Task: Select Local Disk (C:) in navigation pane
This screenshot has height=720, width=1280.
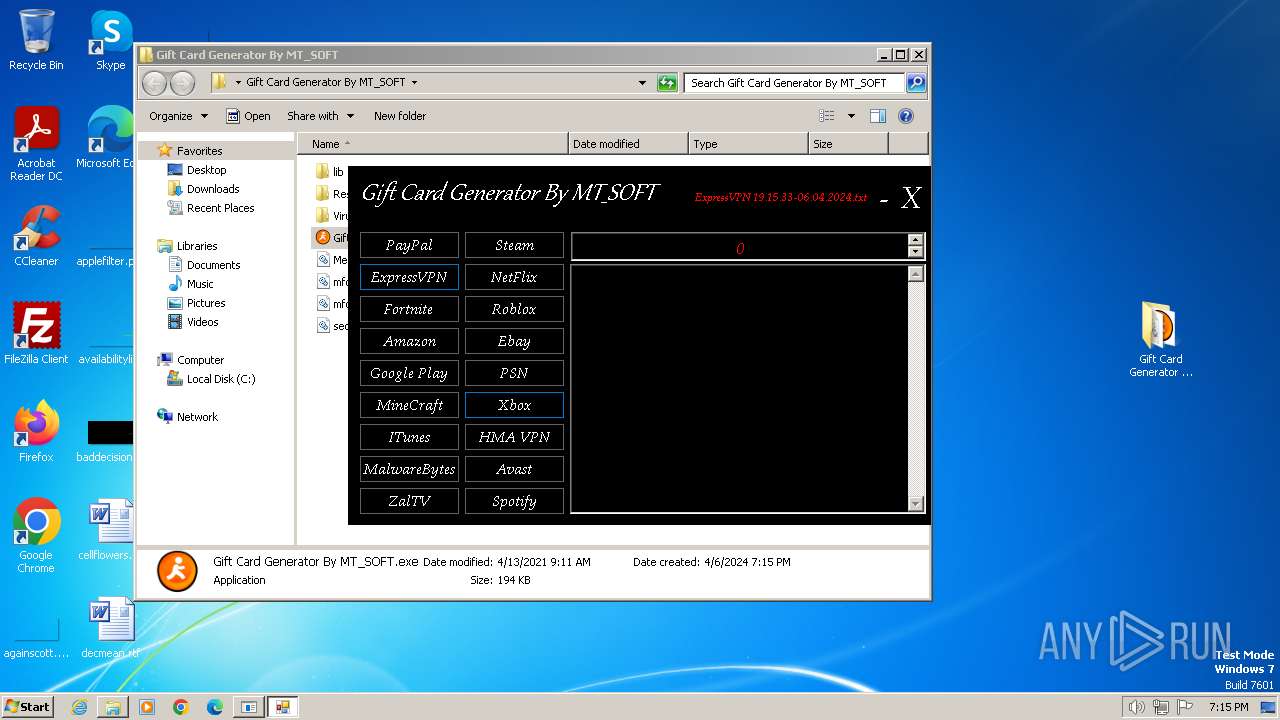Action: (x=220, y=379)
